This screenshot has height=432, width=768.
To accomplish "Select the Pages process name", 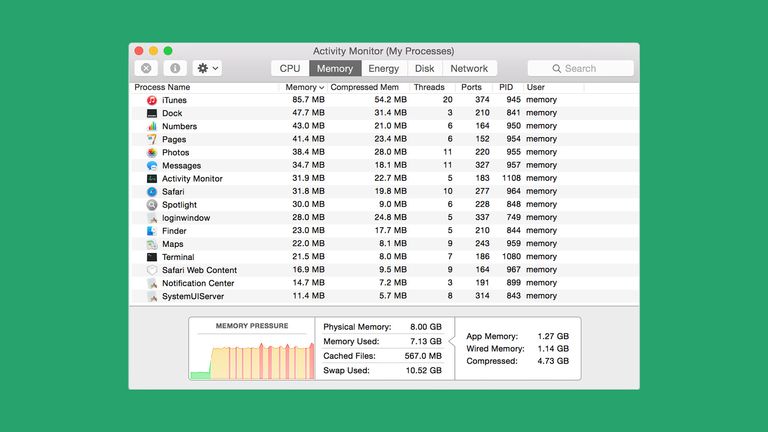I will click(174, 140).
